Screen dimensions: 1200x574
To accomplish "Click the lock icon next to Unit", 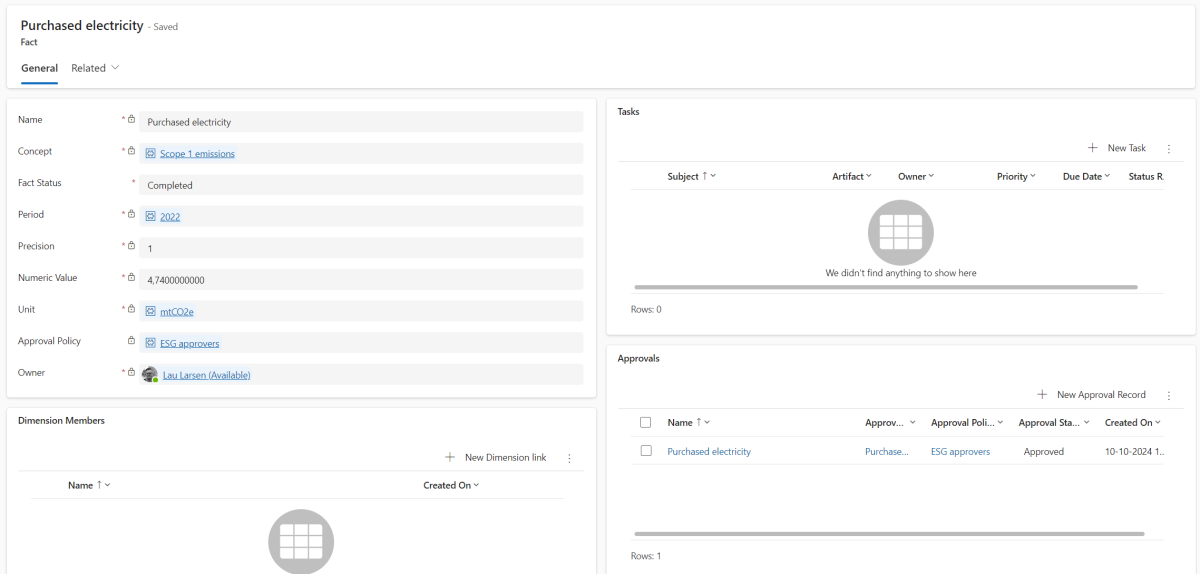I will click(131, 309).
